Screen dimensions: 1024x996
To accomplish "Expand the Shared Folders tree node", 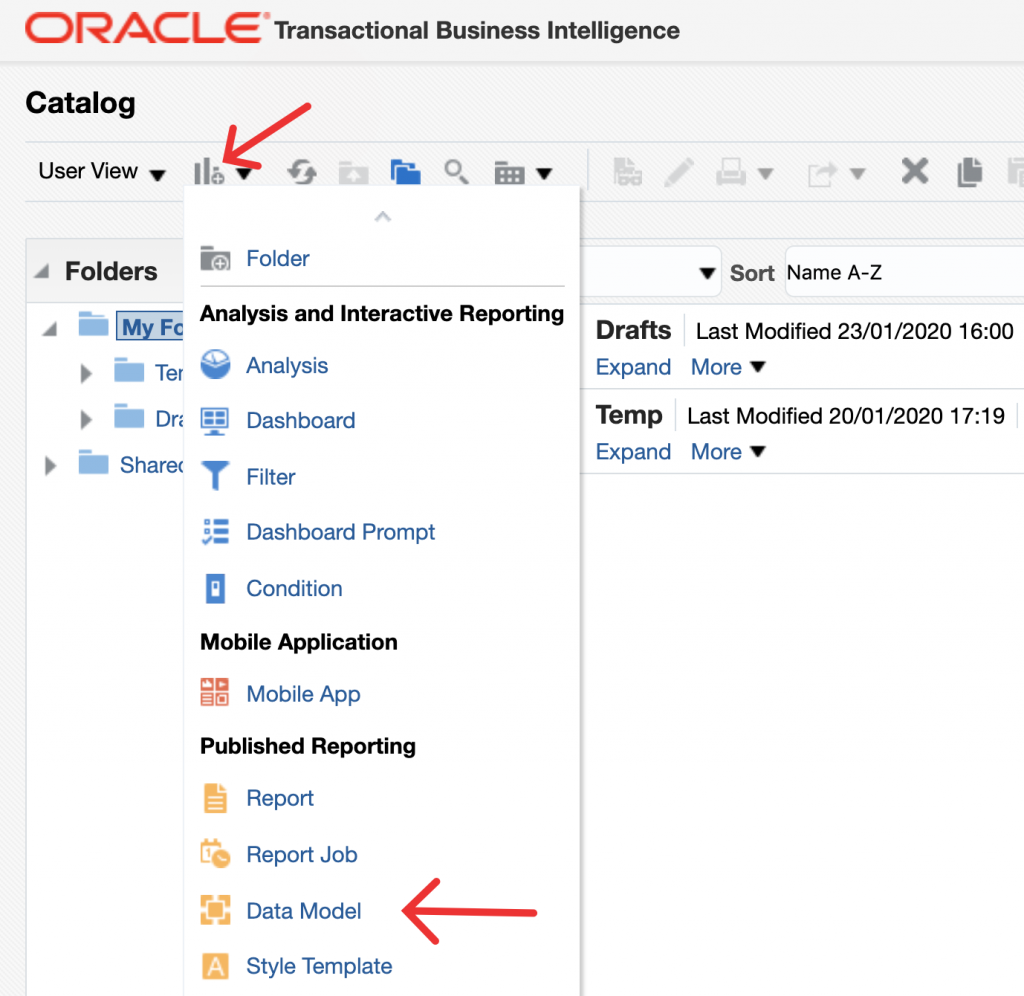I will pyautogui.click(x=51, y=465).
